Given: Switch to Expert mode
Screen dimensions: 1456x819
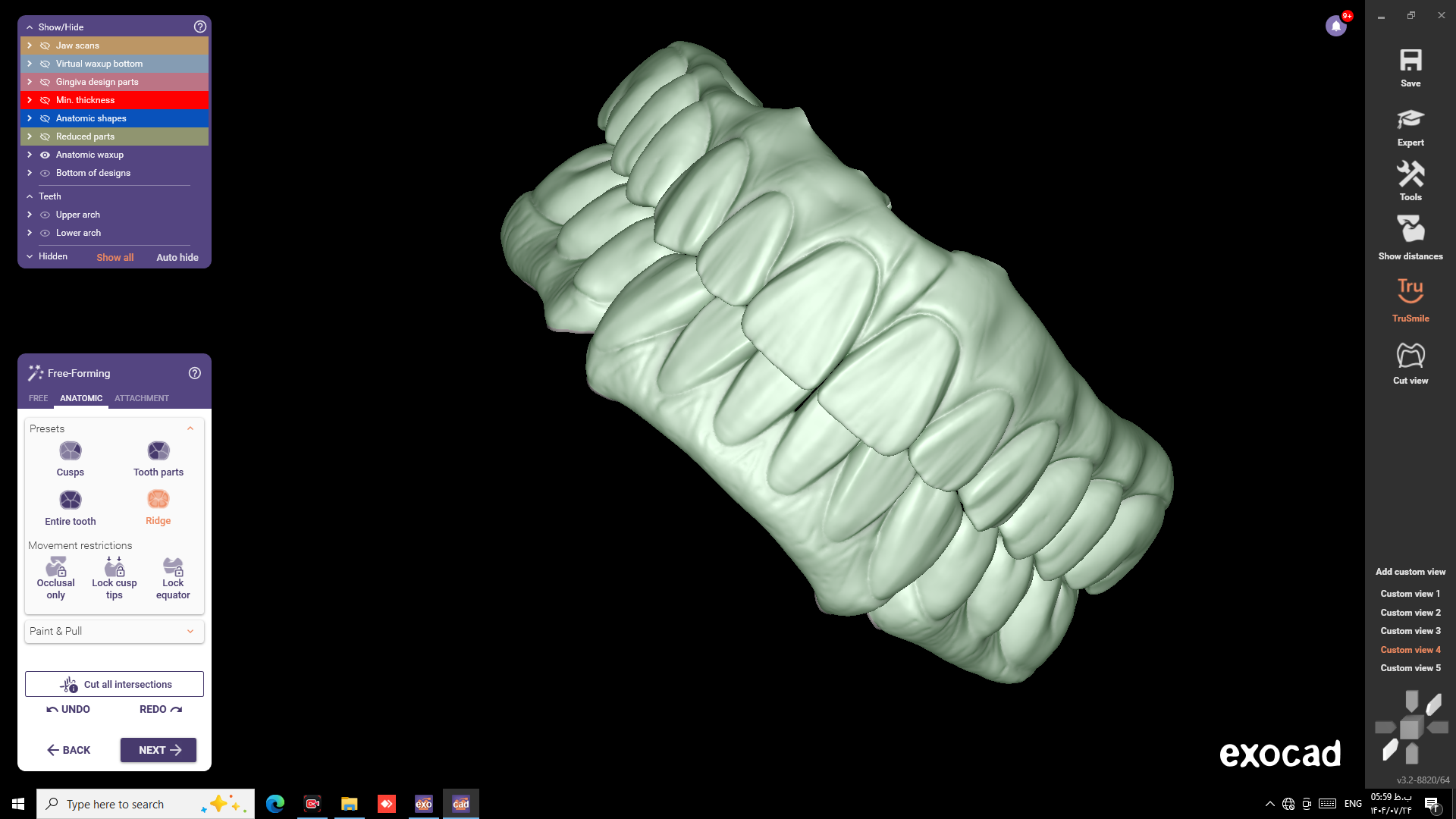Looking at the screenshot, I should (x=1410, y=120).
